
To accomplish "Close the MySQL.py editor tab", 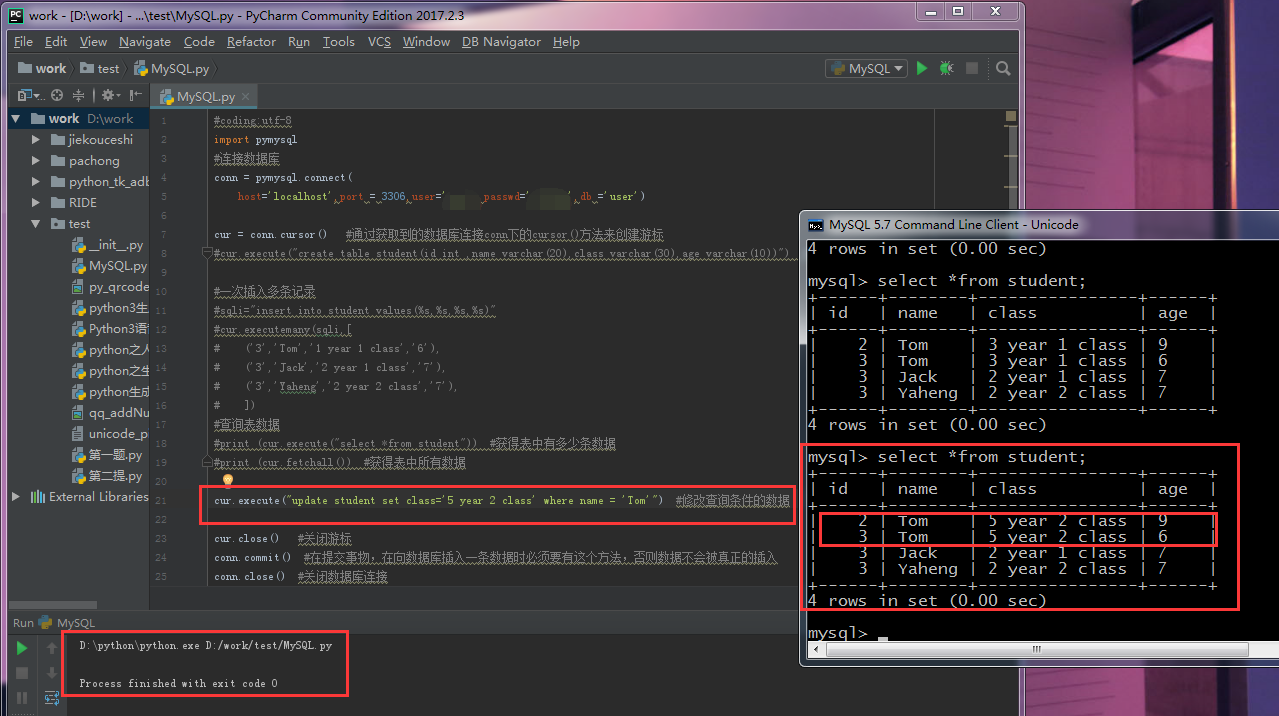I will tap(247, 97).
